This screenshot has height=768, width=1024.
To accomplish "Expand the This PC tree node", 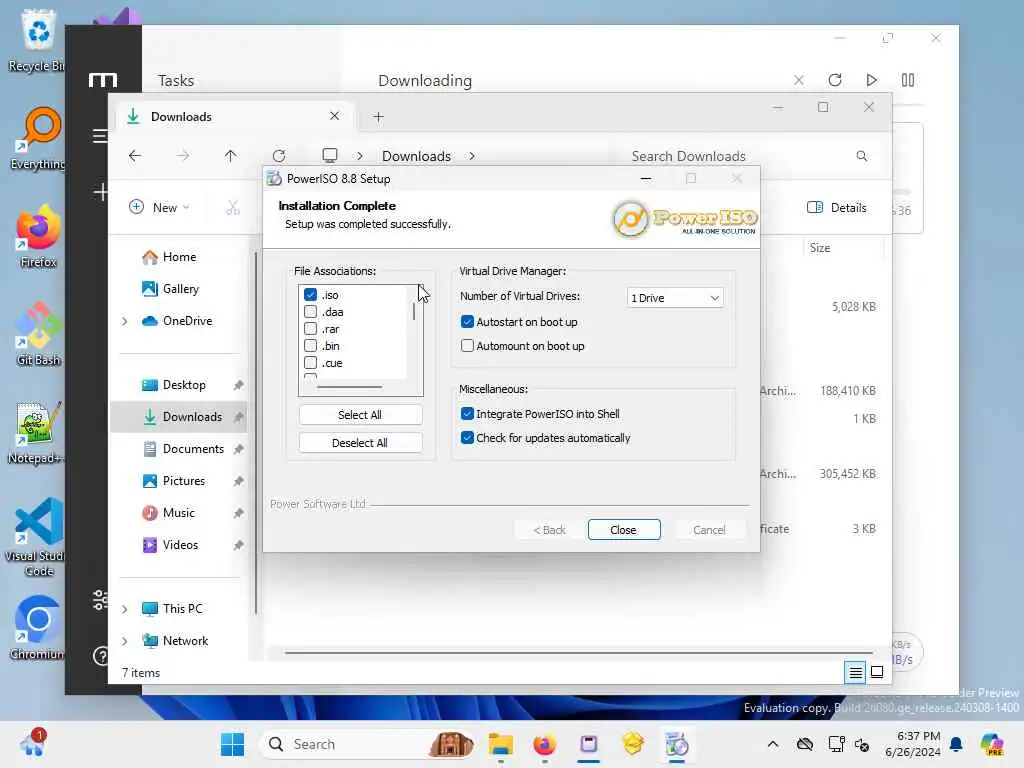I will point(124,609).
